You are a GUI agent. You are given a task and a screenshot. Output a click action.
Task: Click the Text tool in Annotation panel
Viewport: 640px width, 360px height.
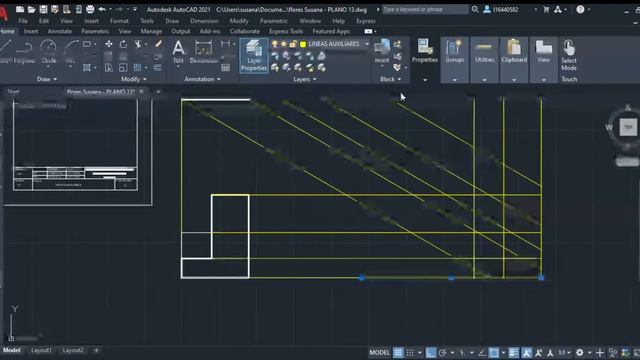178,51
